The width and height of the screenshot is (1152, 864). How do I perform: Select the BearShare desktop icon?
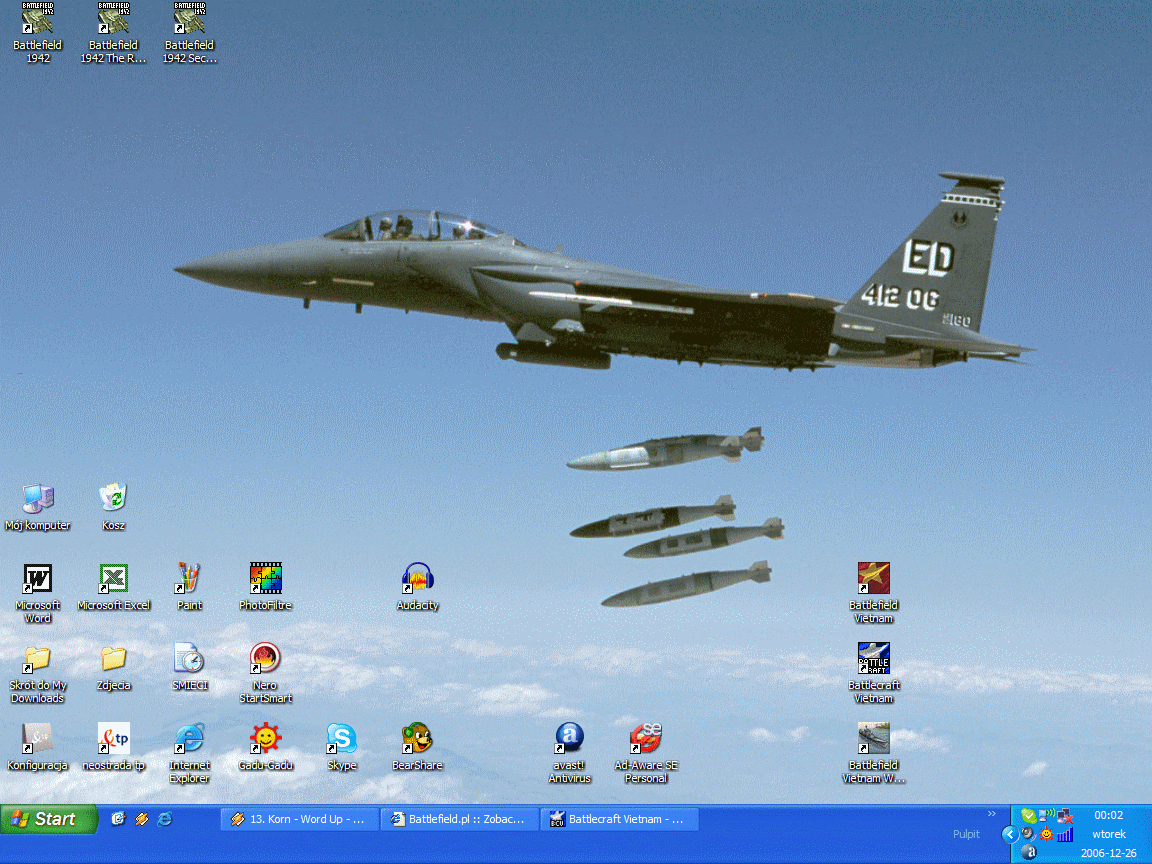pyautogui.click(x=417, y=738)
